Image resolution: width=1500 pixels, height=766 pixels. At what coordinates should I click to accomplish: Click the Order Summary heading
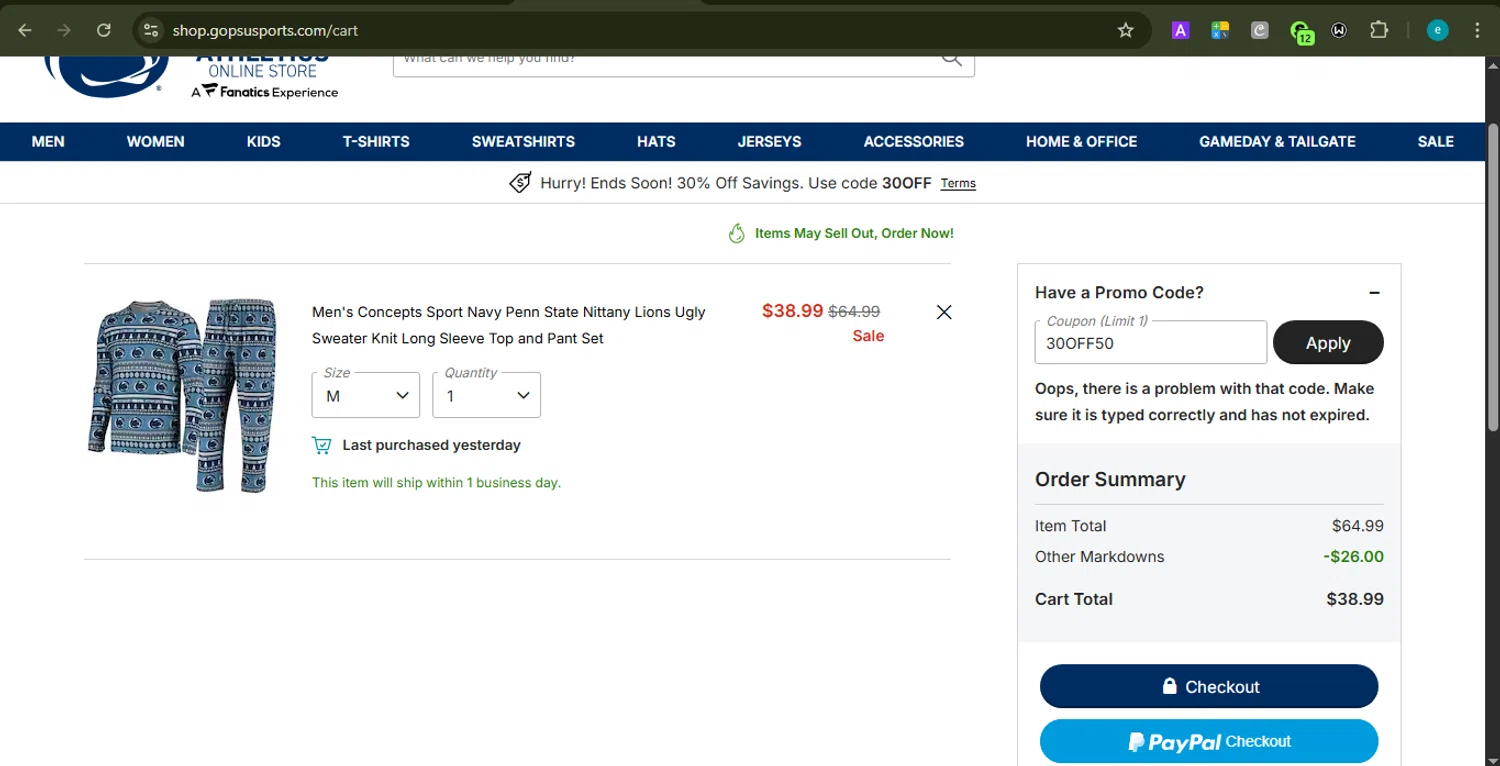[x=1110, y=479]
